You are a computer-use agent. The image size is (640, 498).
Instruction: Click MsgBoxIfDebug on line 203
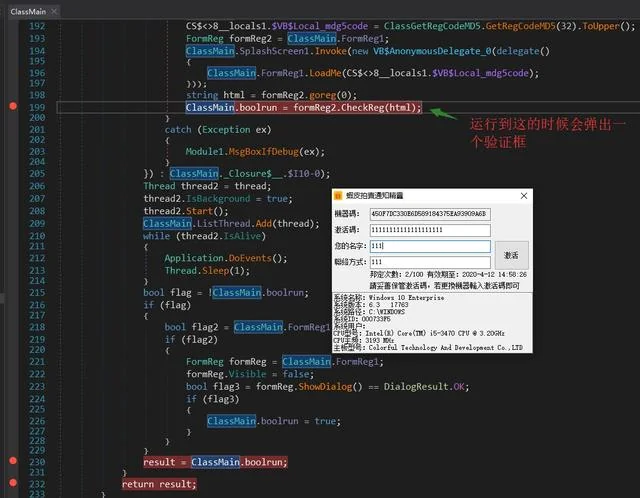263,151
